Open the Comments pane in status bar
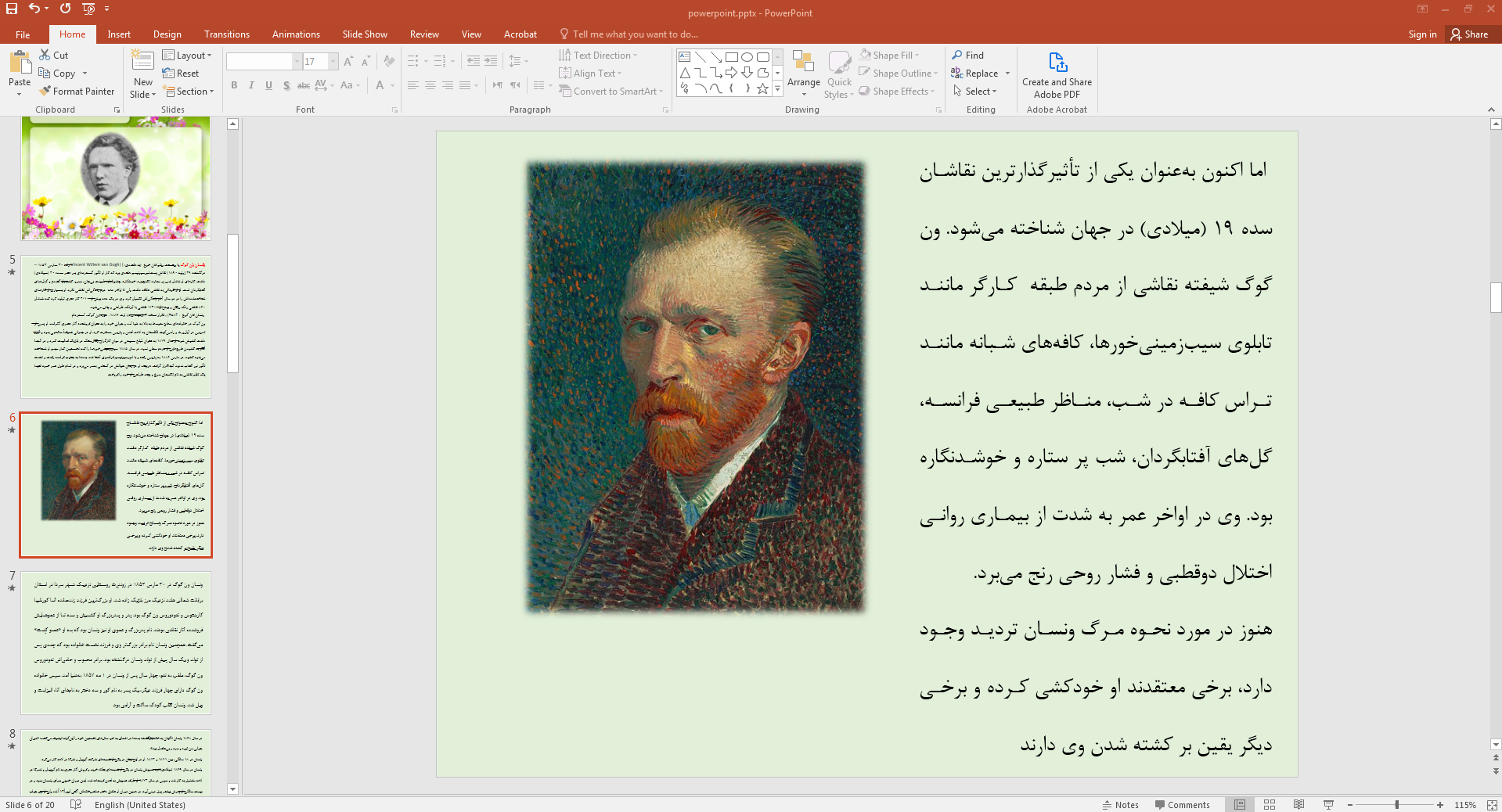 tap(1182, 805)
